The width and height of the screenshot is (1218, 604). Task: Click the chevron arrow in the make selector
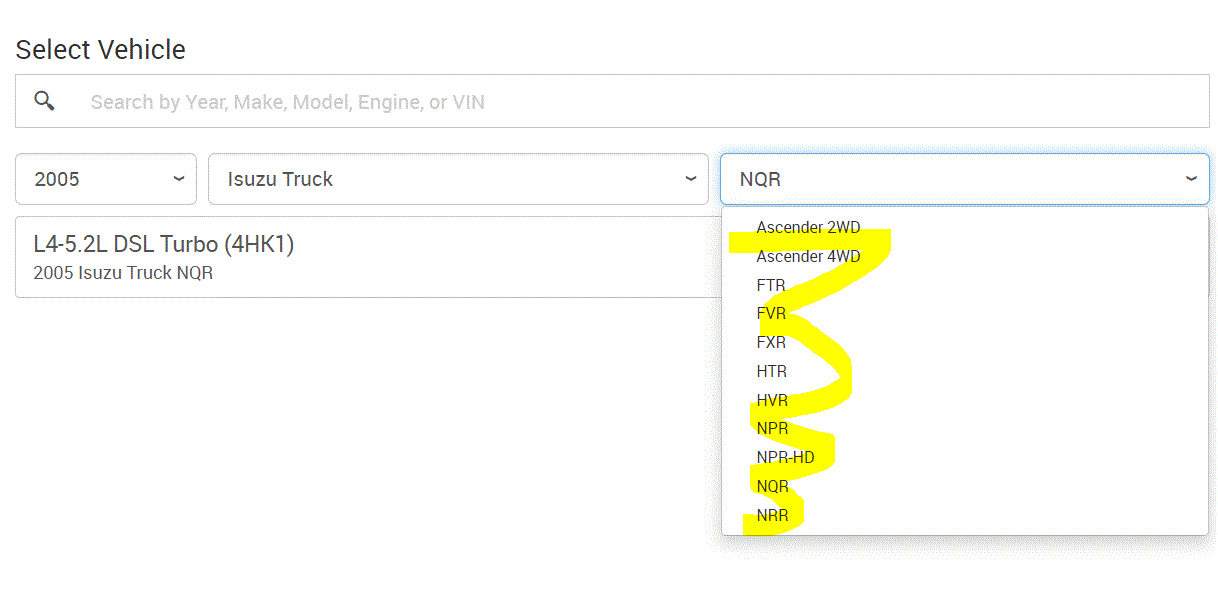coord(690,179)
